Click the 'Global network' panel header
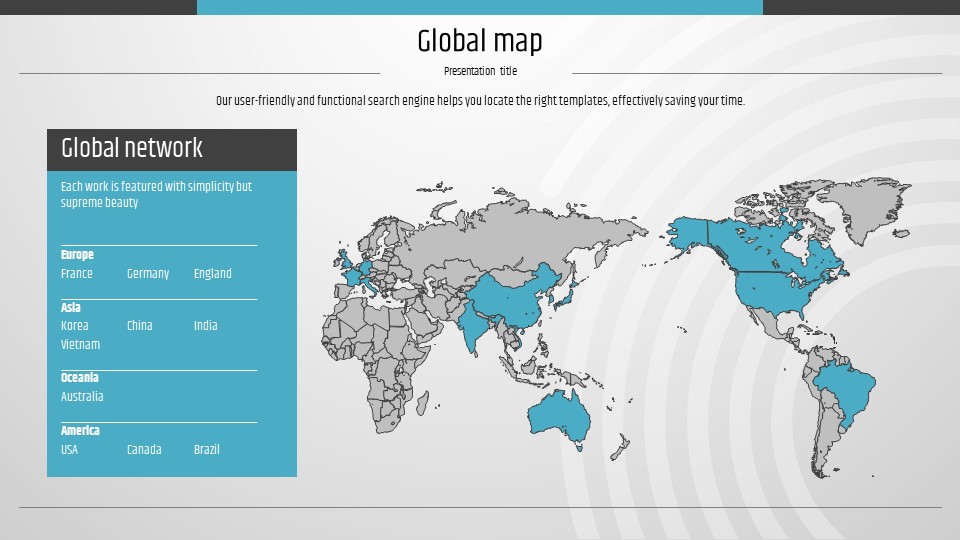The width and height of the screenshot is (960, 540). (132, 149)
